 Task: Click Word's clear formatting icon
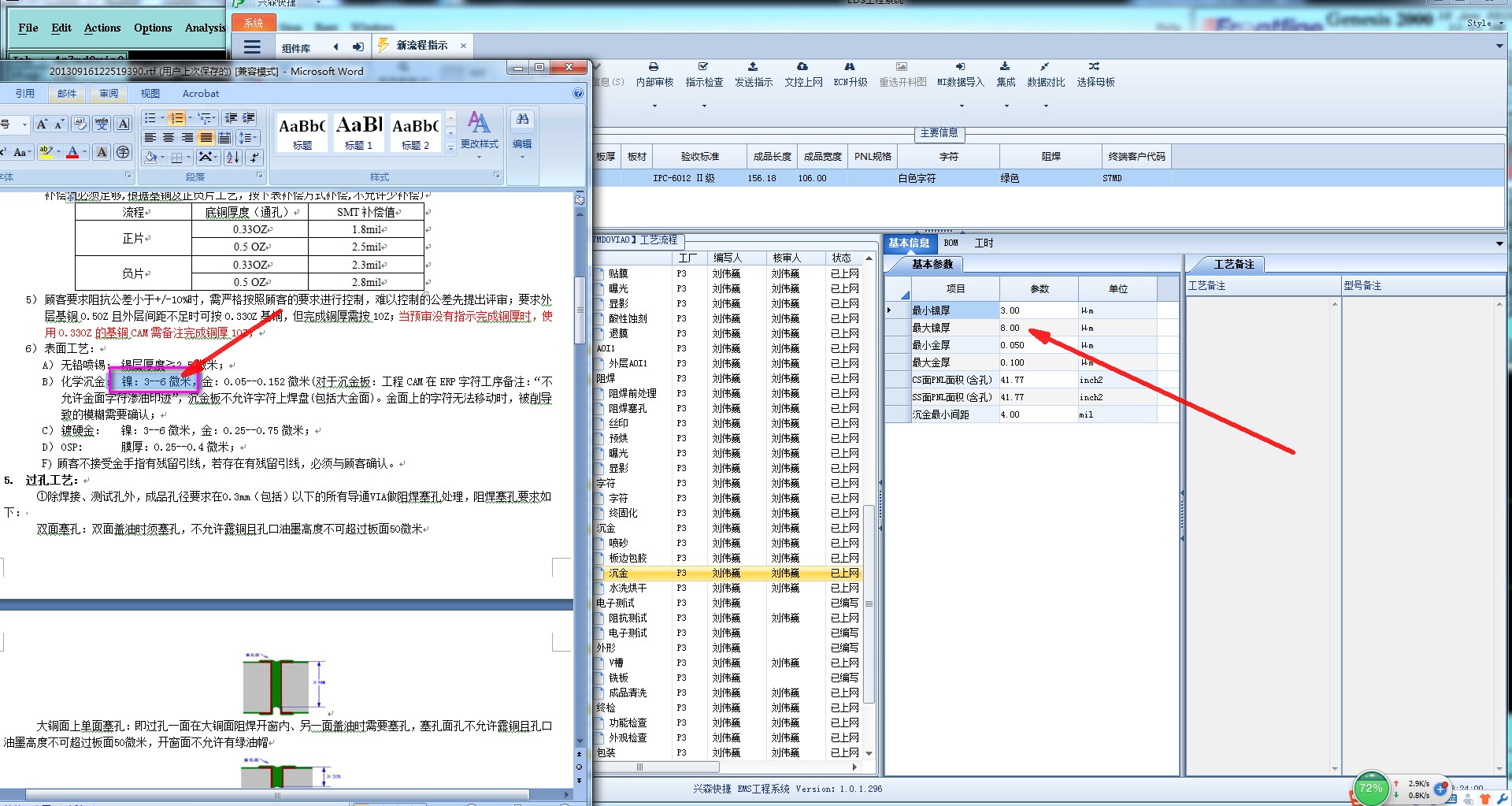pyautogui.click(x=80, y=124)
